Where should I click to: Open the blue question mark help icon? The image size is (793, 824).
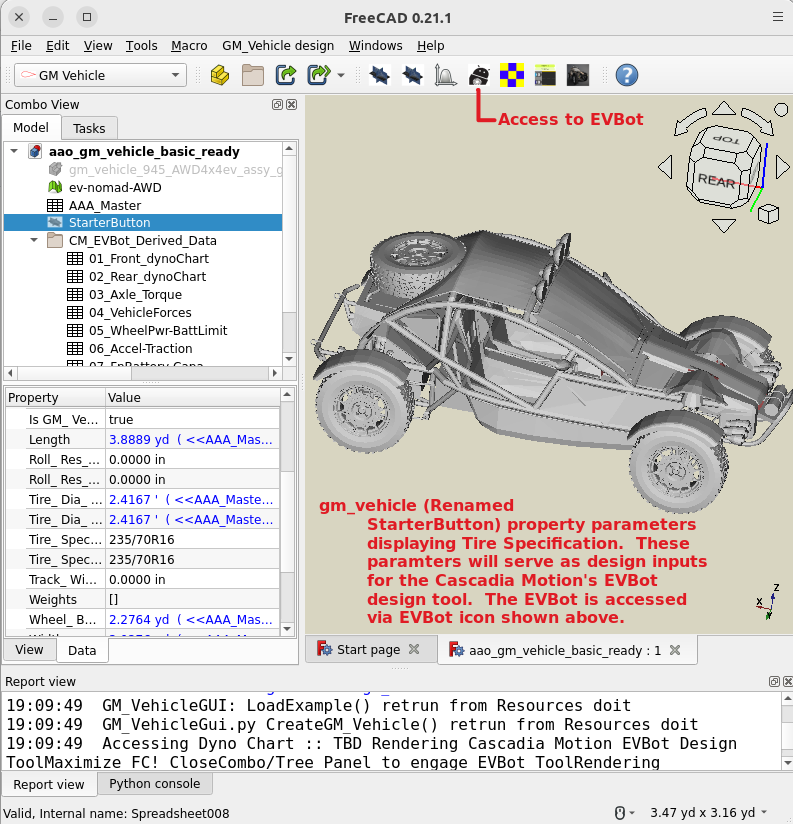626,75
